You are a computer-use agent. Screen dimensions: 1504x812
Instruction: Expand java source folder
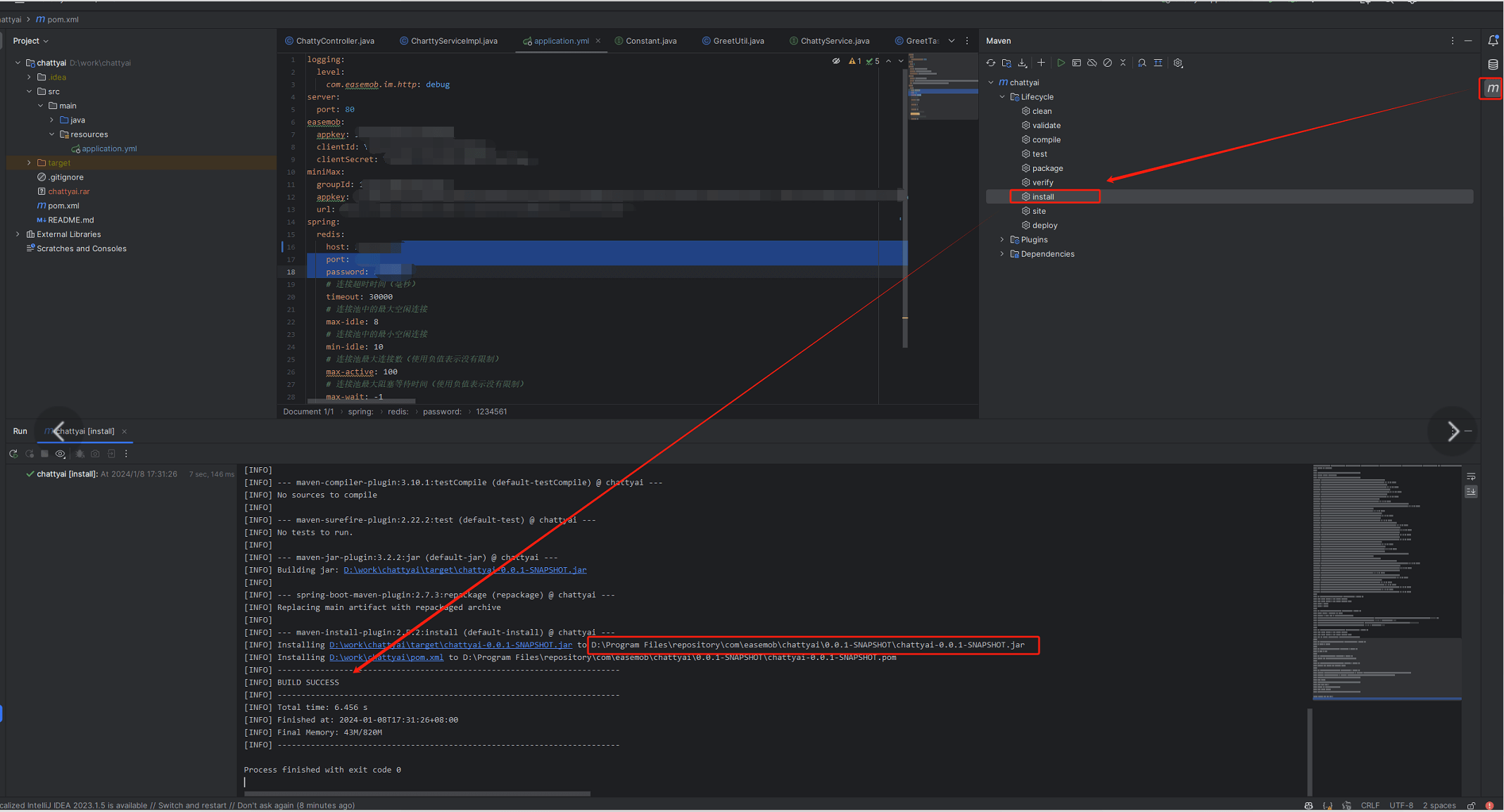pyautogui.click(x=52, y=120)
